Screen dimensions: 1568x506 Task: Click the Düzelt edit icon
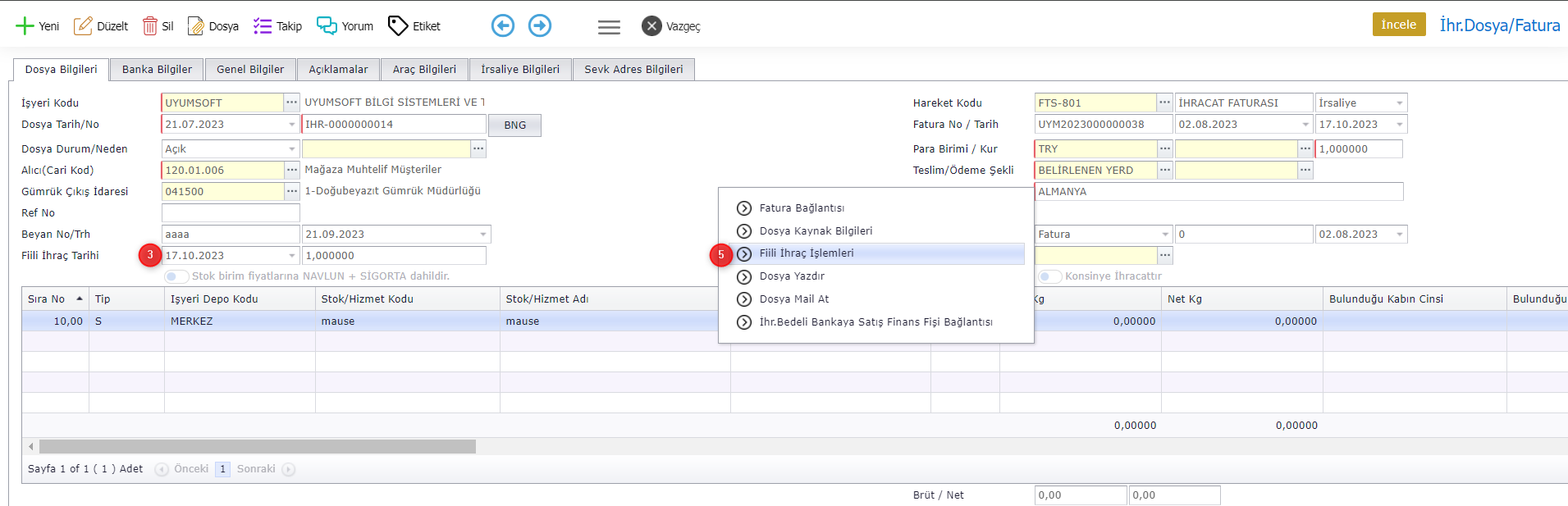point(83,26)
